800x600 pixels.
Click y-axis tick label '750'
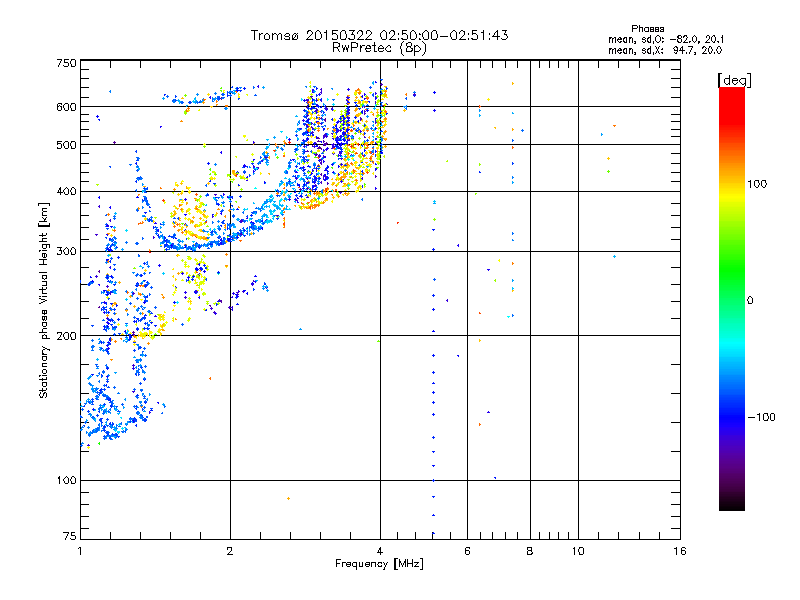pyautogui.click(x=66, y=63)
